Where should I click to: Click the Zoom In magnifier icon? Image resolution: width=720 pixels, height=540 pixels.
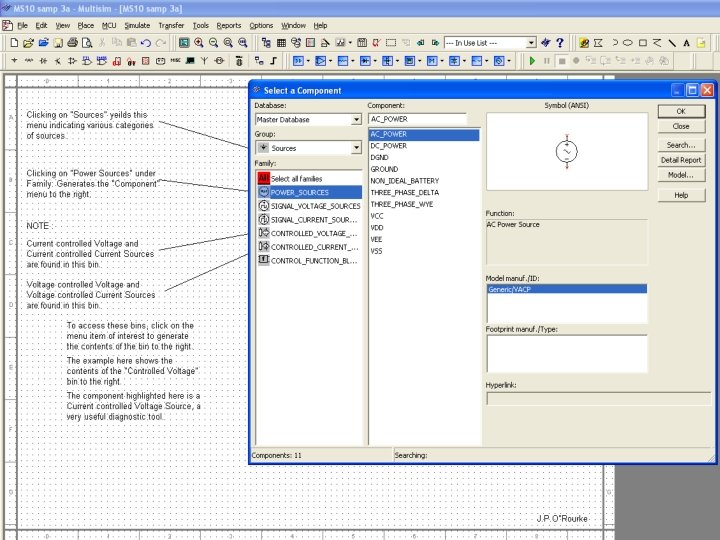[199, 43]
